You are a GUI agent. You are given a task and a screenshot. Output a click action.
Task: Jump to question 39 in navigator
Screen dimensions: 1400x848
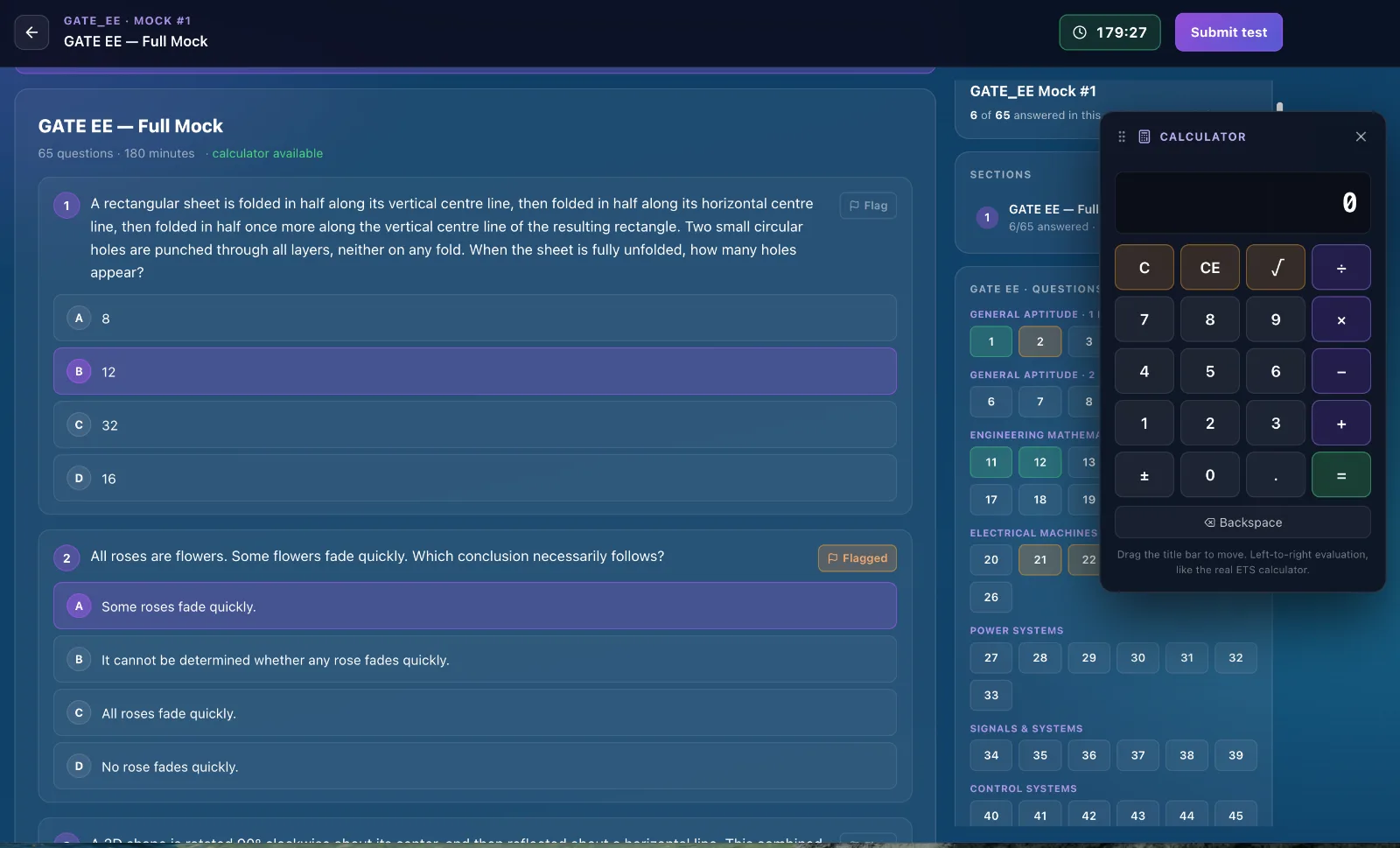pyautogui.click(x=1236, y=755)
